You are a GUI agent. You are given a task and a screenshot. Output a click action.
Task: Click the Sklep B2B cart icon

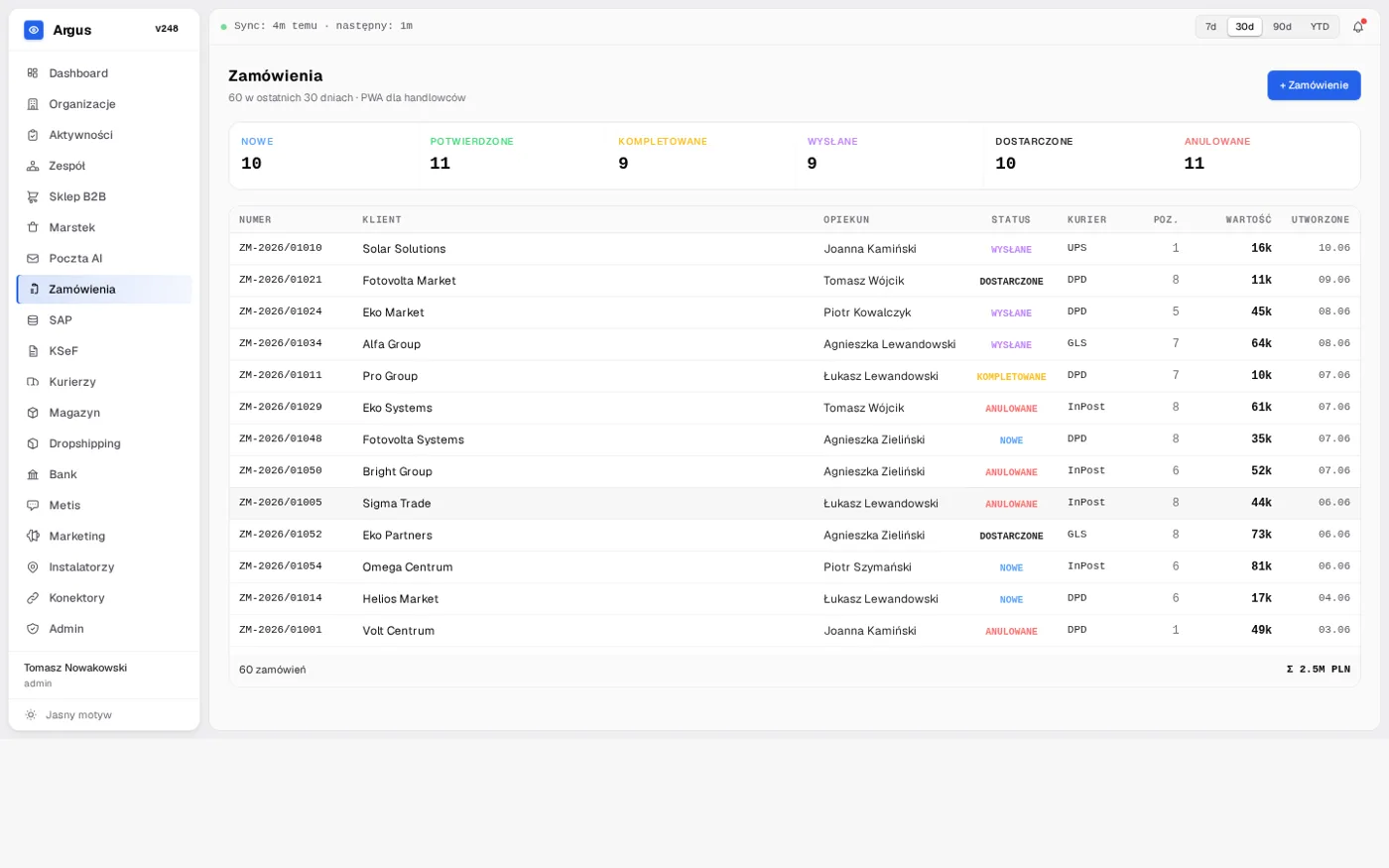(33, 196)
